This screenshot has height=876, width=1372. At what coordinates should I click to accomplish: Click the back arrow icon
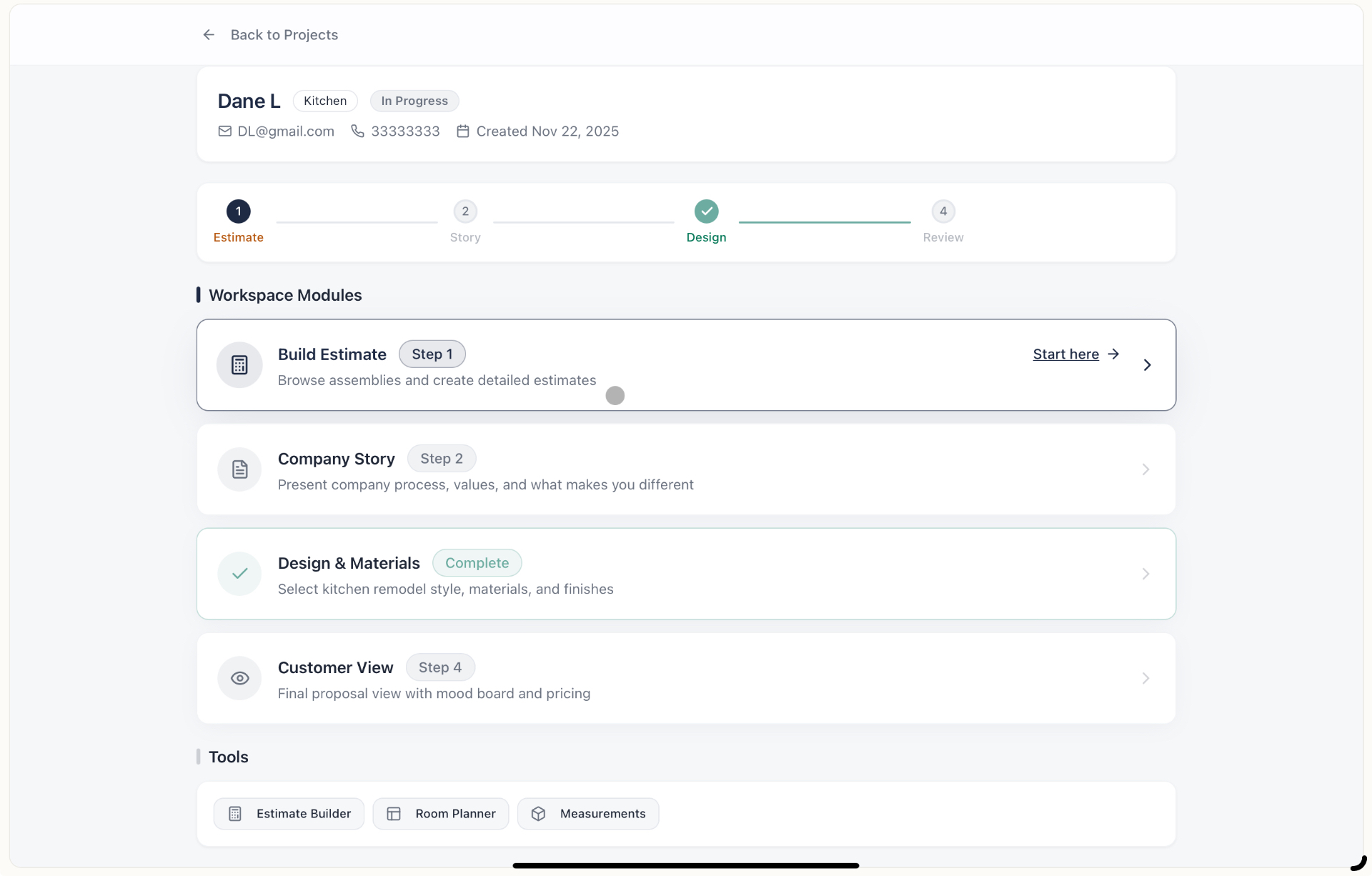[208, 35]
